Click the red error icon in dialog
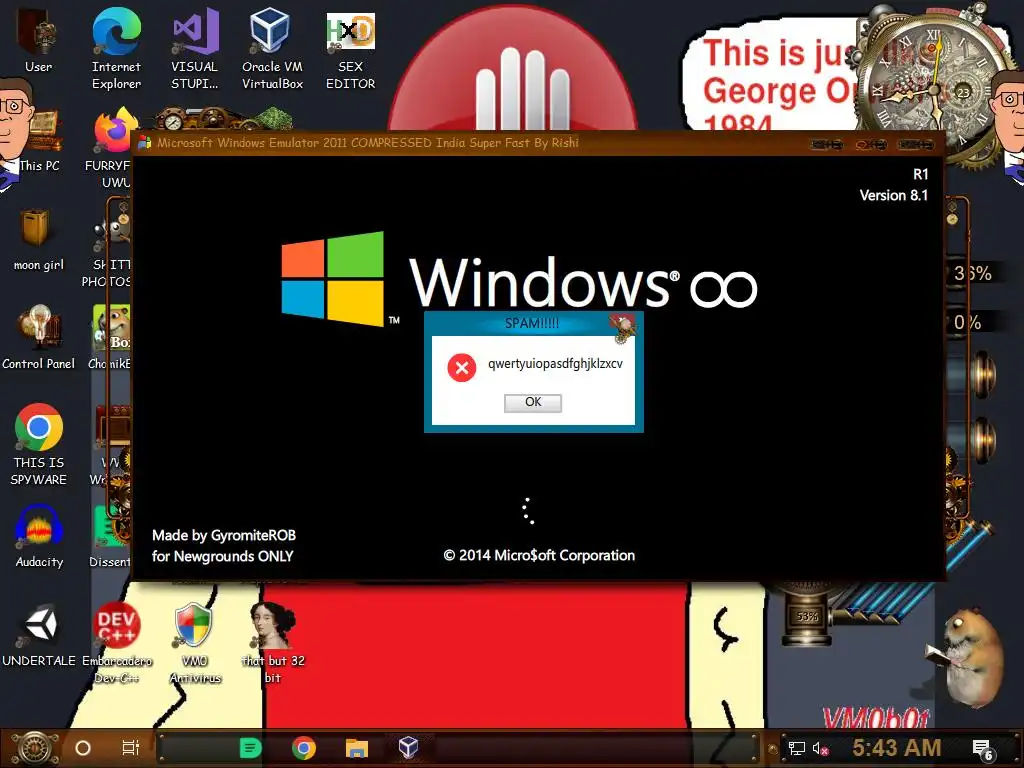This screenshot has width=1024, height=768. (x=462, y=368)
